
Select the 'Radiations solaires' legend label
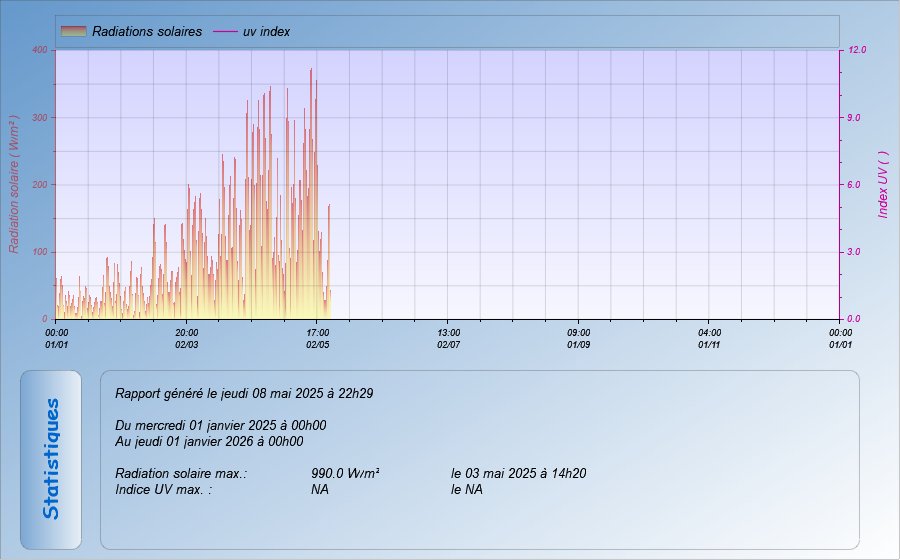[x=147, y=32]
